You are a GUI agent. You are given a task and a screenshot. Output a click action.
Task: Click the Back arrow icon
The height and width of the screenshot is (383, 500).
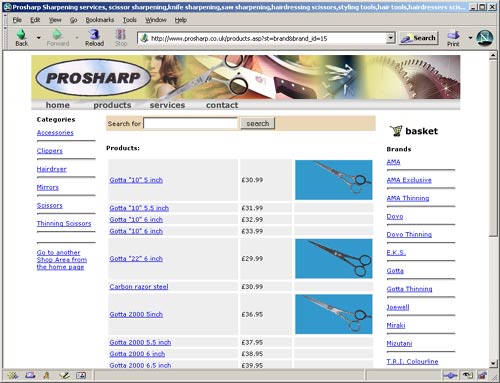coord(22,35)
